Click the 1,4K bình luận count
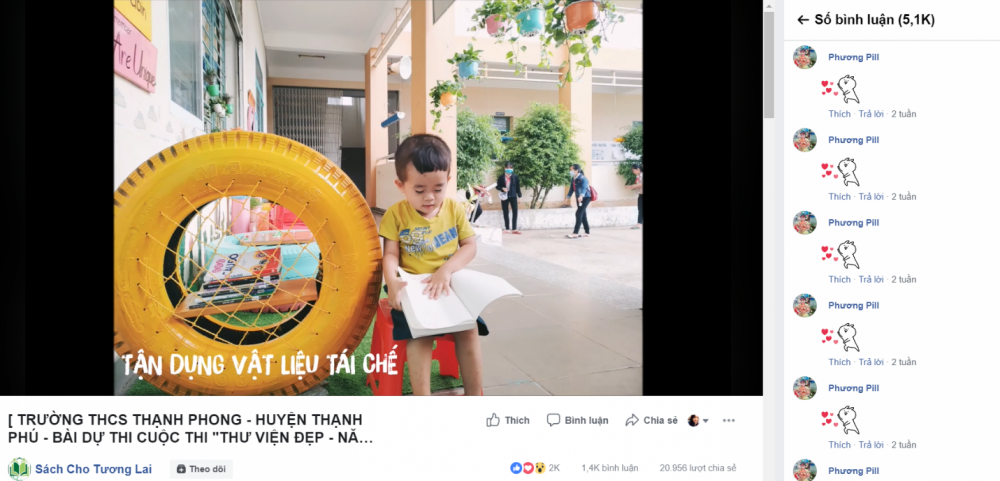 coord(610,468)
